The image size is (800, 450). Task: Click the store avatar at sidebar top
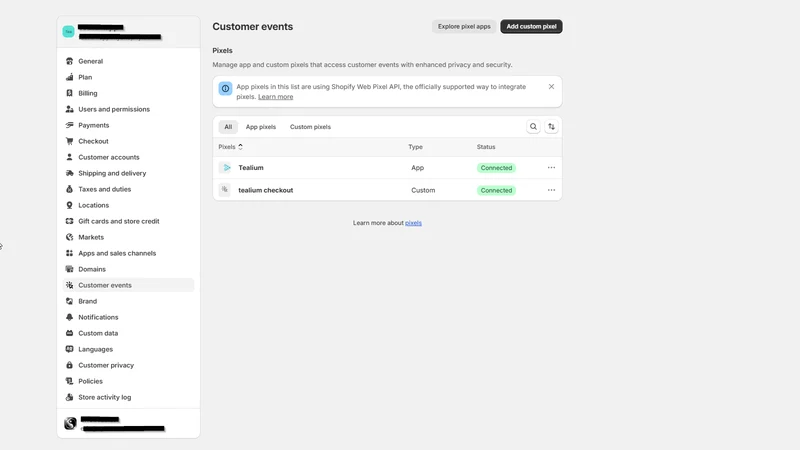[x=68, y=32]
